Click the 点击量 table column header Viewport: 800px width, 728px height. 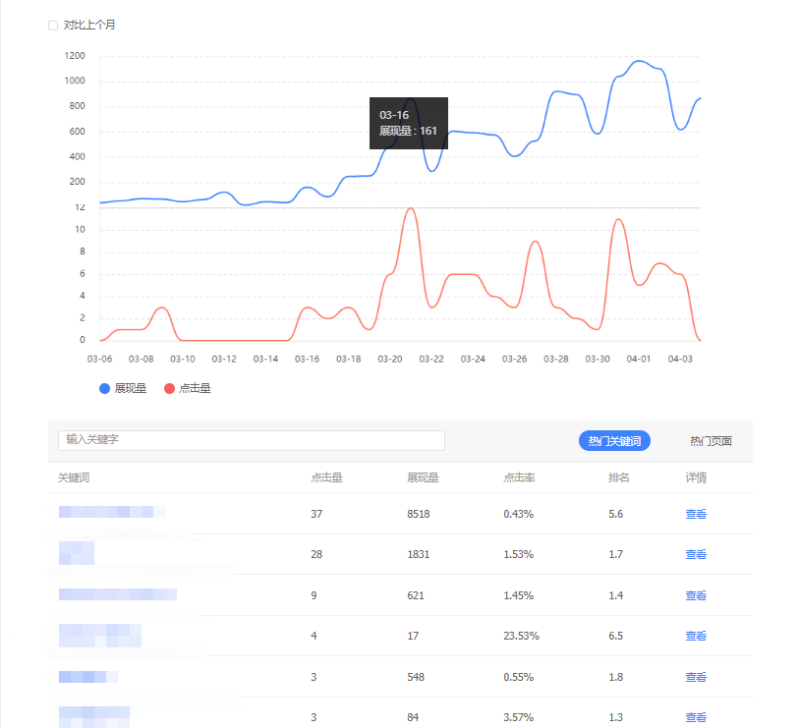pyautogui.click(x=326, y=478)
